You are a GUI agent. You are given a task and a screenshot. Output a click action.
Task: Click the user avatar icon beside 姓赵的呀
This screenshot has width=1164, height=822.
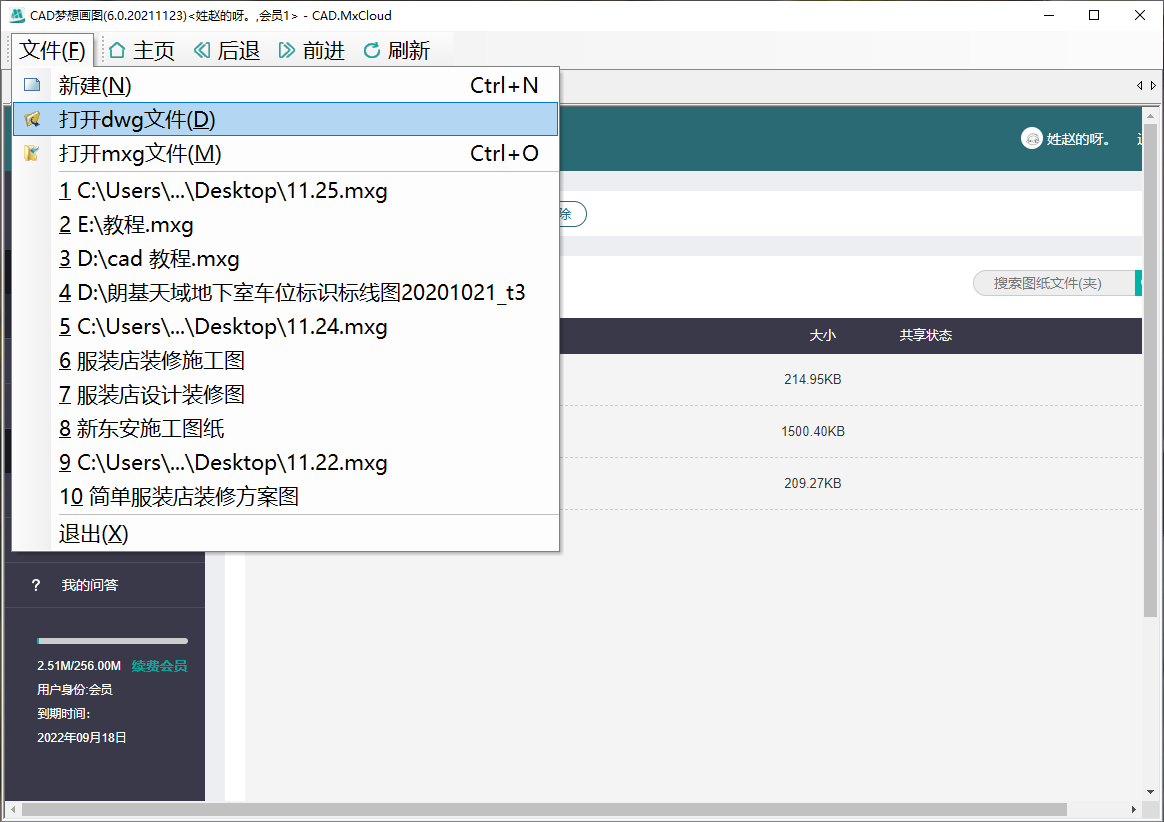click(x=1032, y=139)
